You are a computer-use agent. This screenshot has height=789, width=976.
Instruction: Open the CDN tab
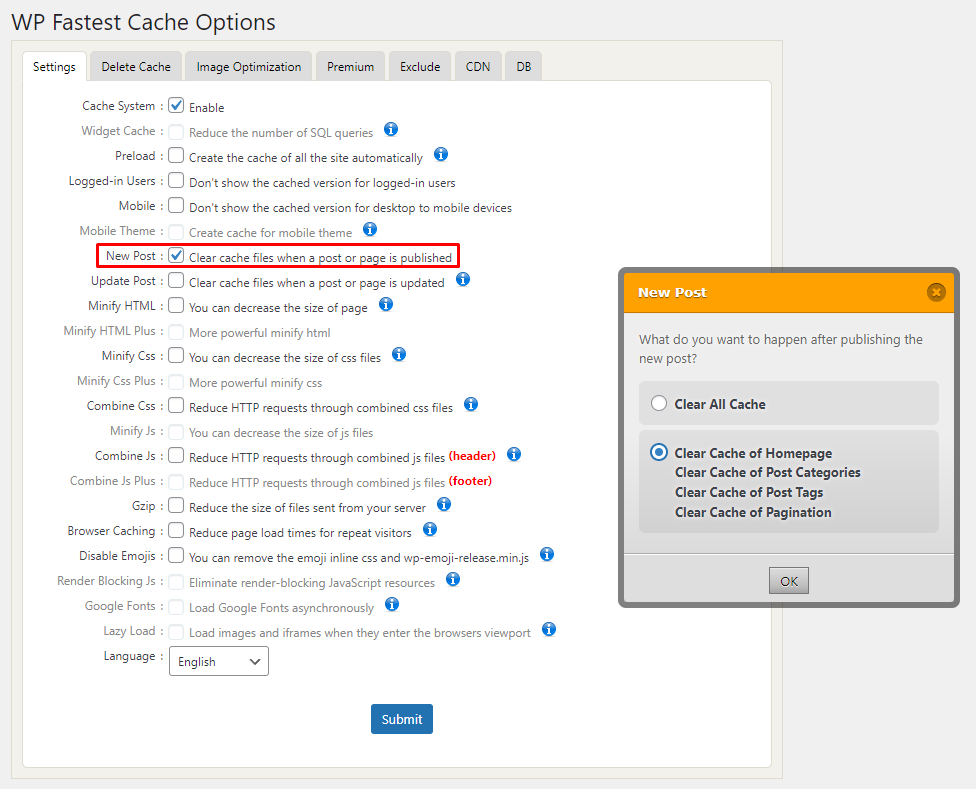[x=478, y=66]
